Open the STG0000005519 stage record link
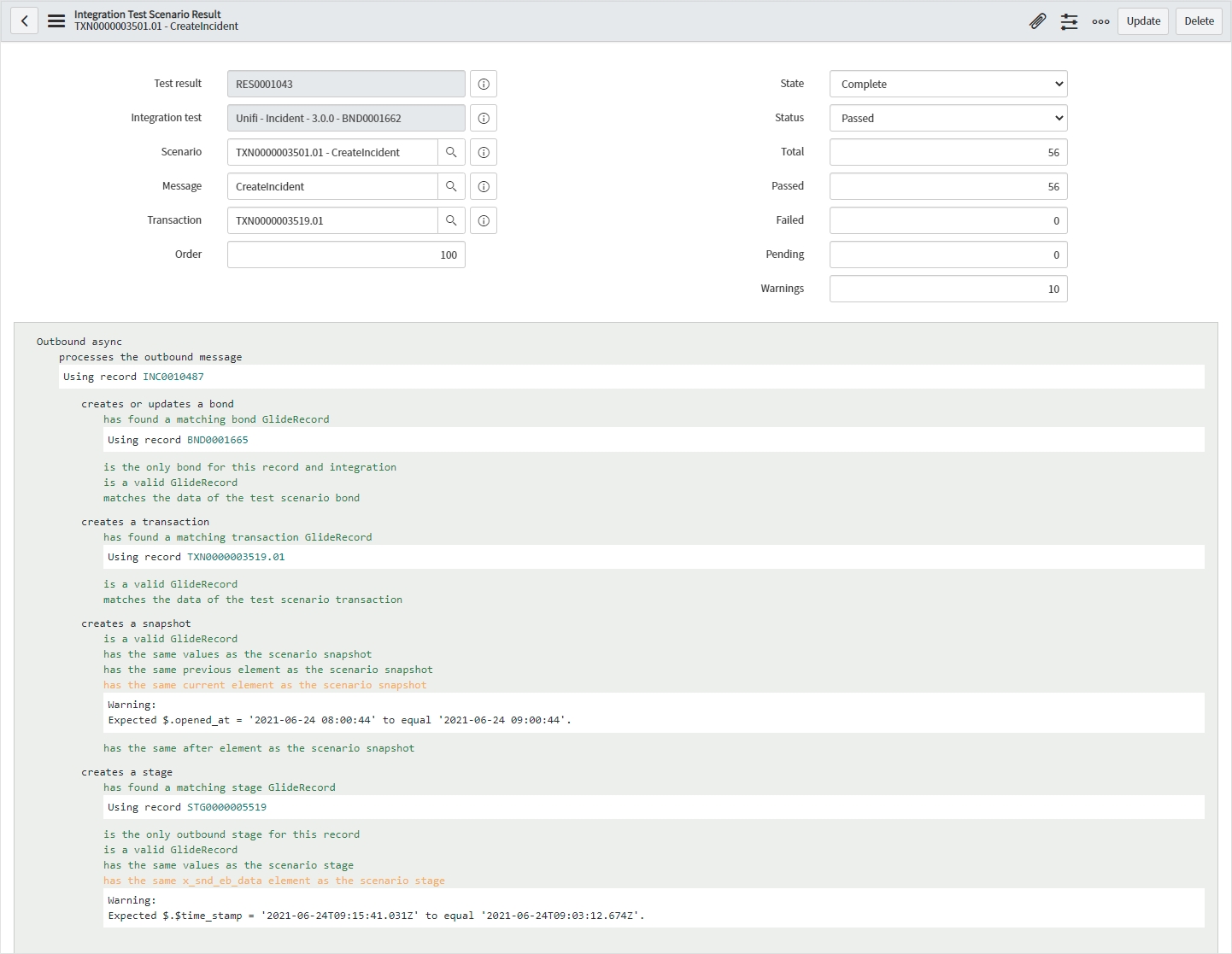1232x954 pixels. pyautogui.click(x=226, y=807)
